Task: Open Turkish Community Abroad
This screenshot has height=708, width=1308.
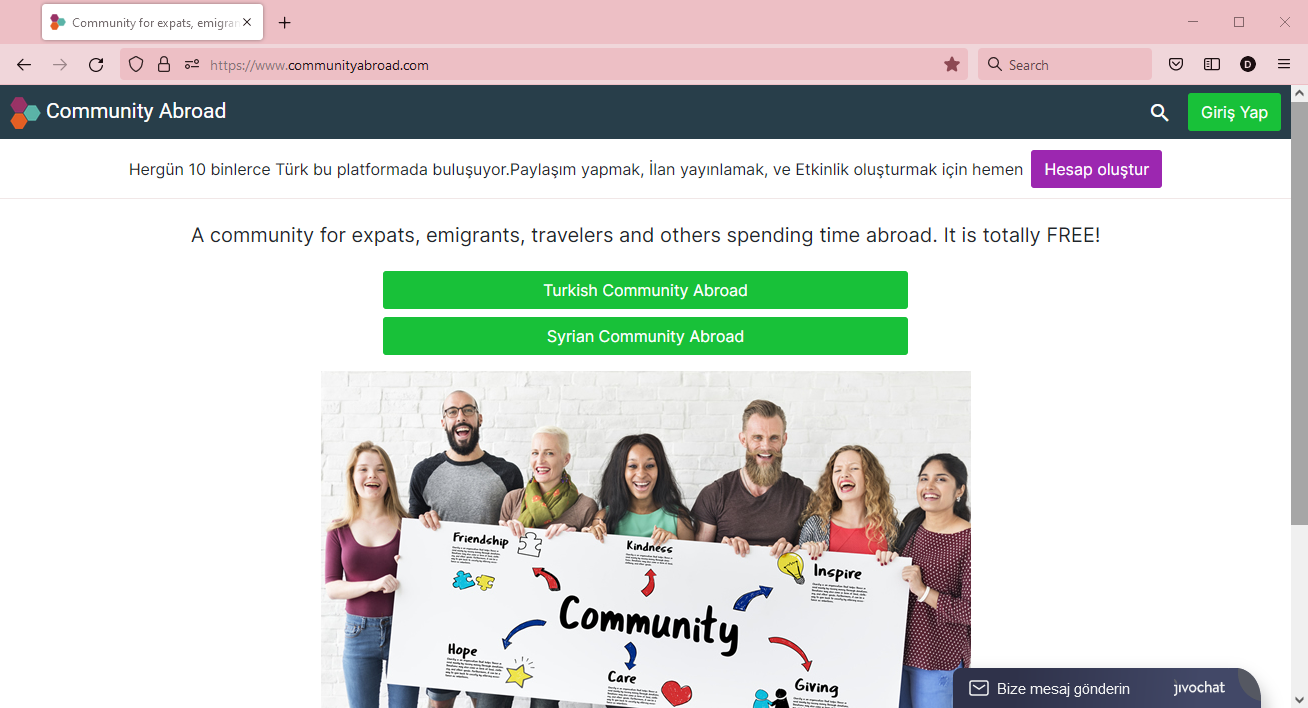Action: [645, 290]
